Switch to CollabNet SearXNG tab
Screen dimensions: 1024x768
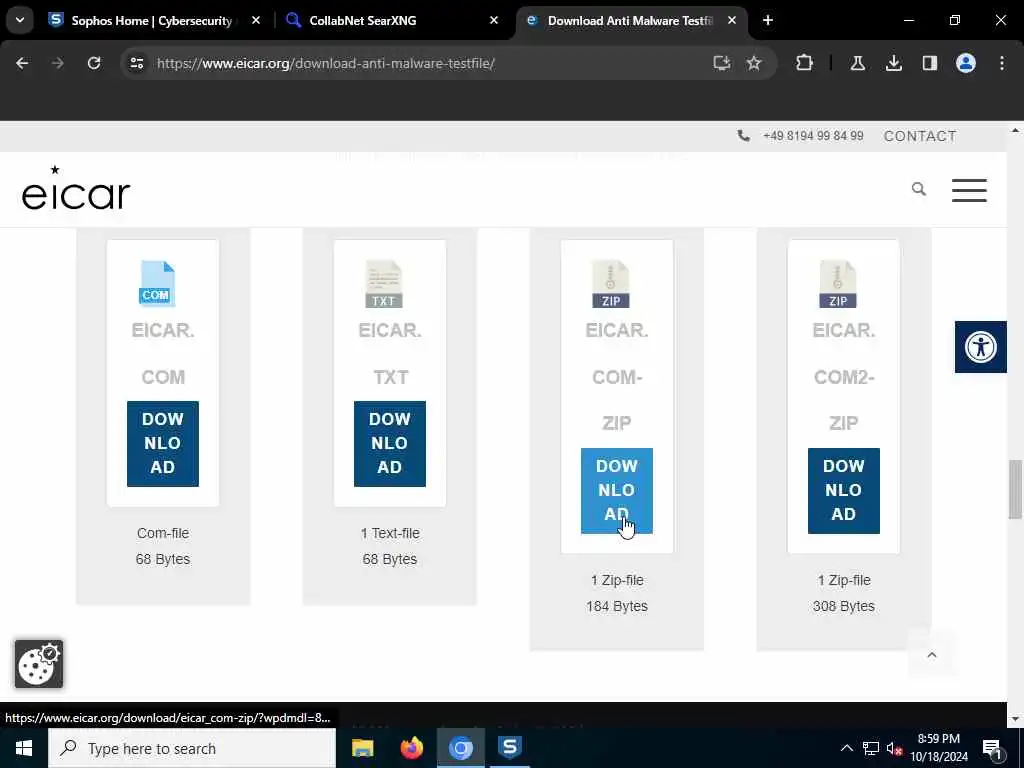362,21
